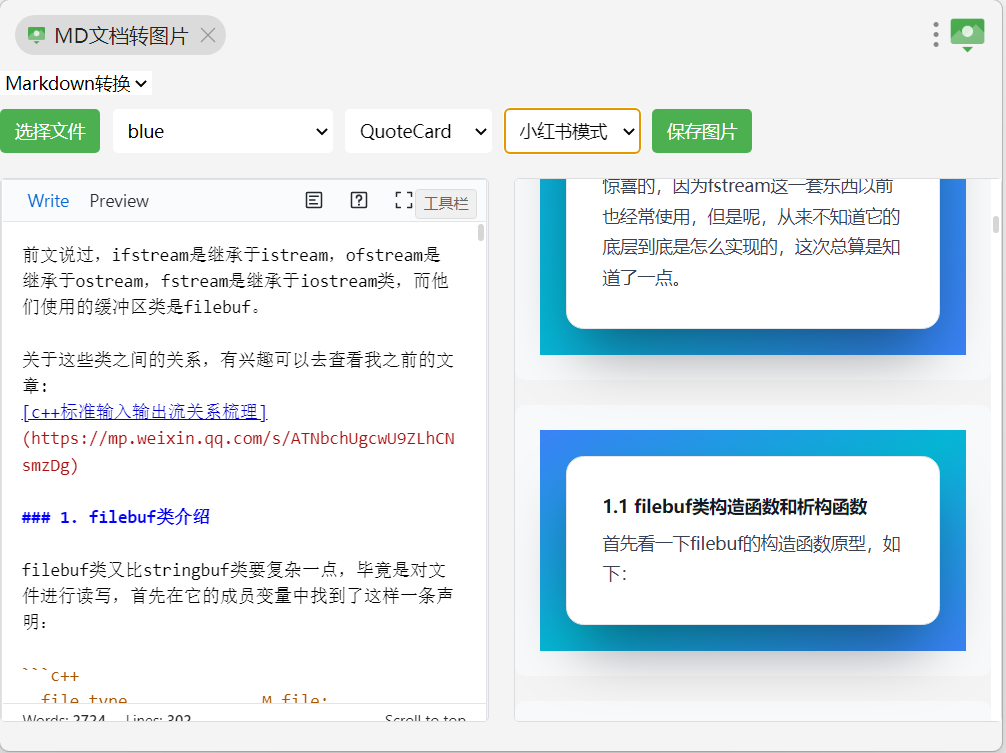Open the three-dot options menu
The height and width of the screenshot is (753, 1006).
pos(936,35)
